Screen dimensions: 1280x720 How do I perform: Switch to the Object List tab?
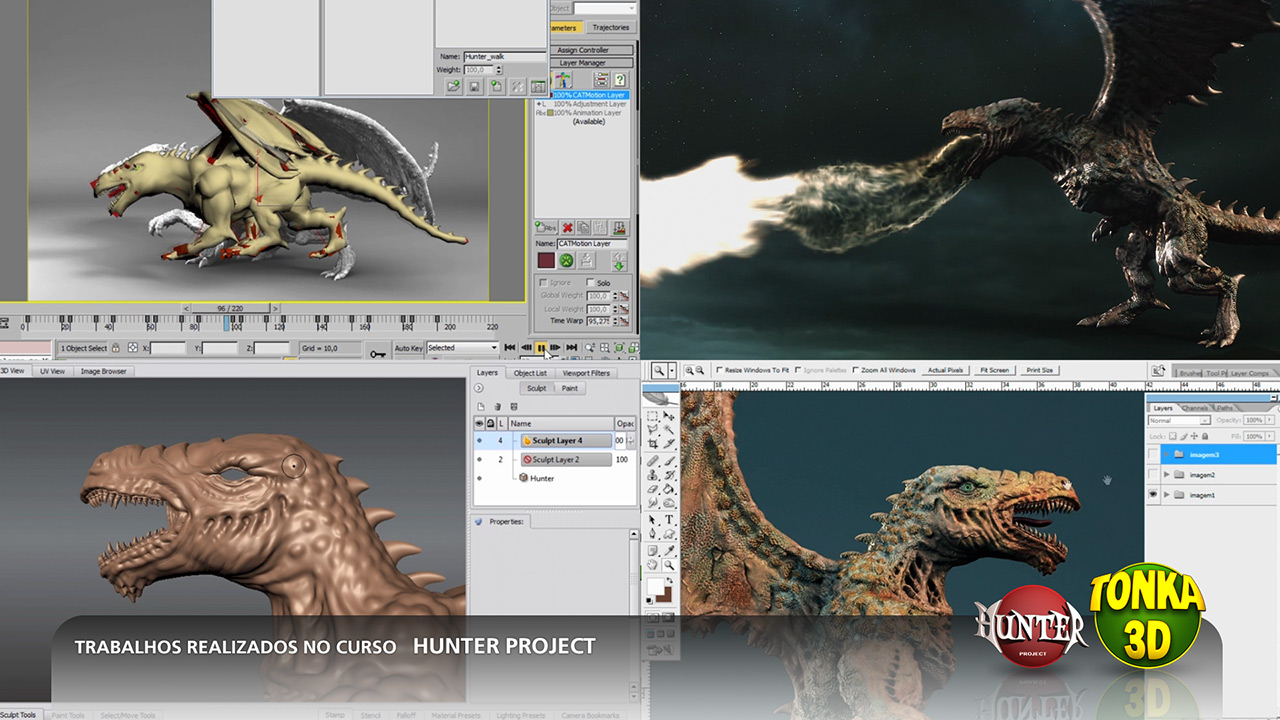click(x=530, y=373)
